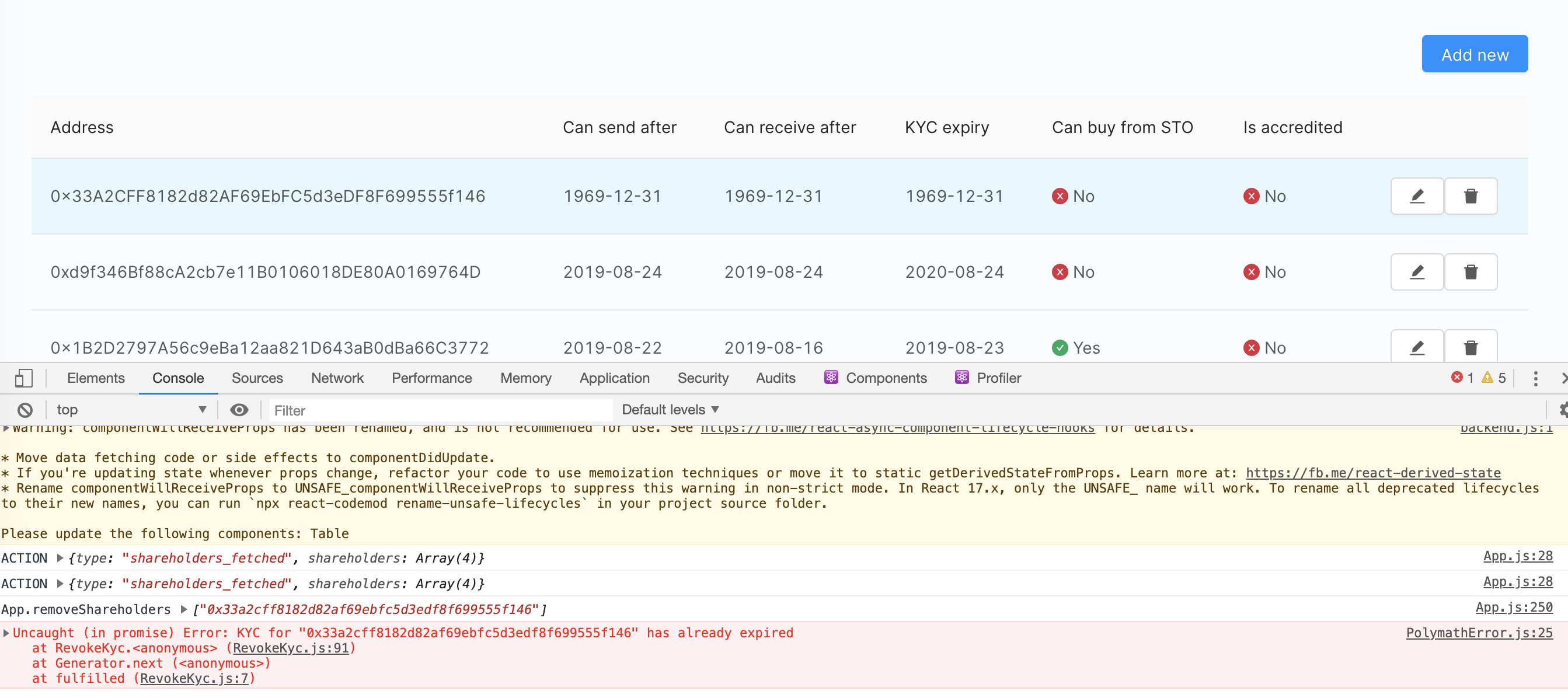This screenshot has height=698, width=1568.
Task: Create a live expression with the eye icon
Action: [x=239, y=410]
